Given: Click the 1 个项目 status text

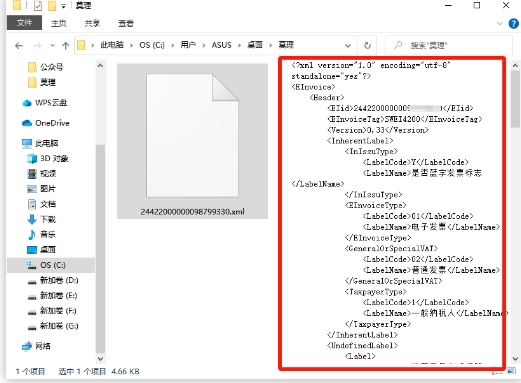Looking at the screenshot, I should click(30, 371).
